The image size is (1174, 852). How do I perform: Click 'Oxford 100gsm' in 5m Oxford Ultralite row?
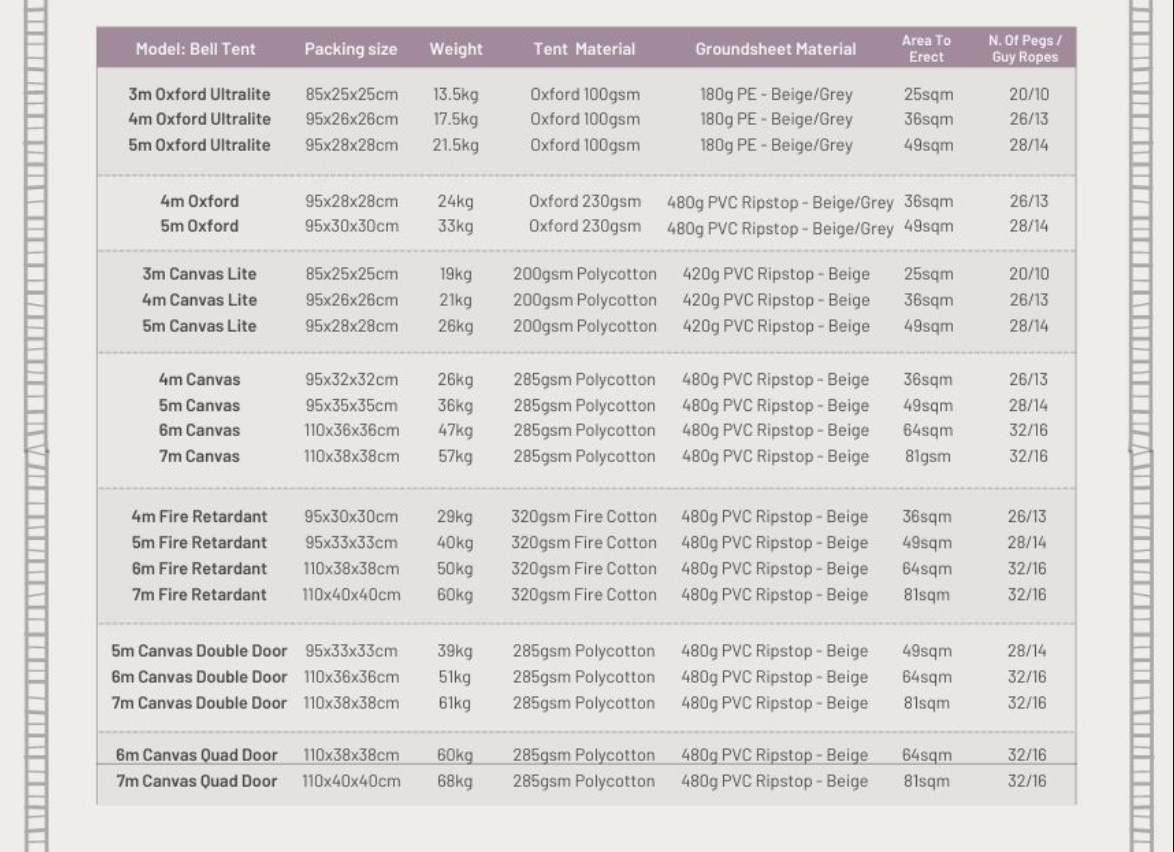[x=585, y=146]
